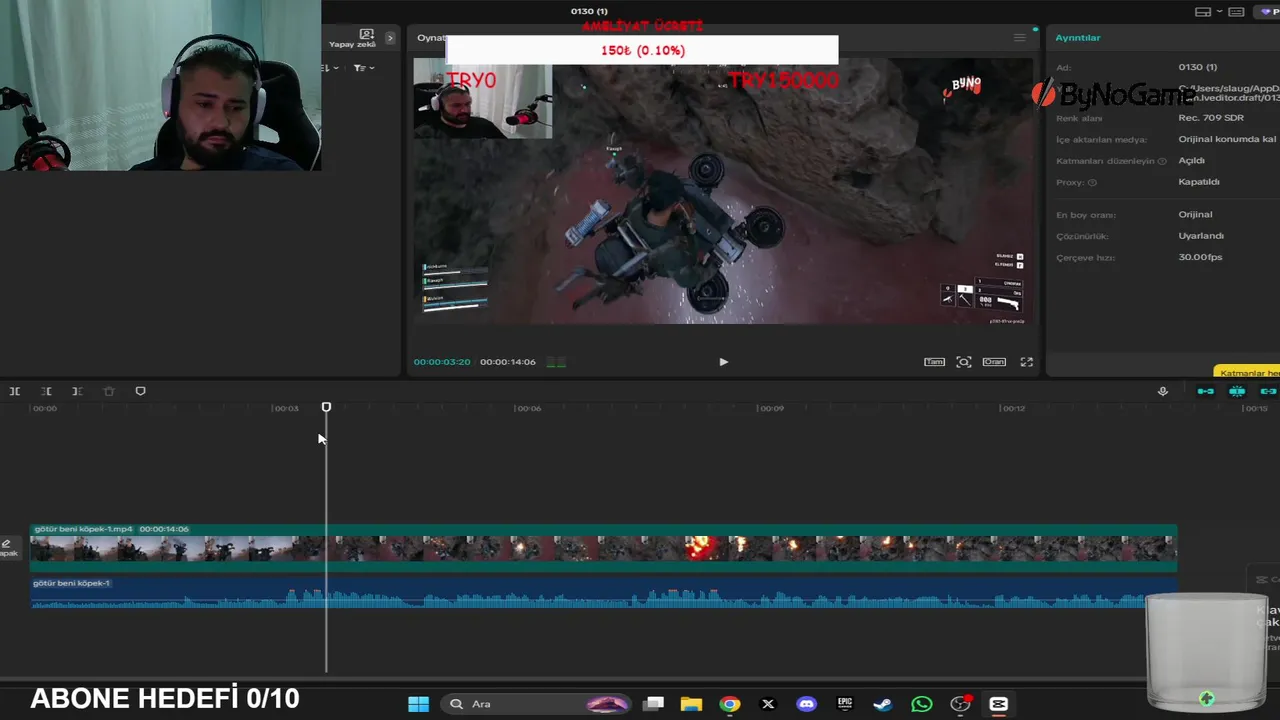Toggle main track magnet link icon
The image size is (1280, 720).
1206,391
